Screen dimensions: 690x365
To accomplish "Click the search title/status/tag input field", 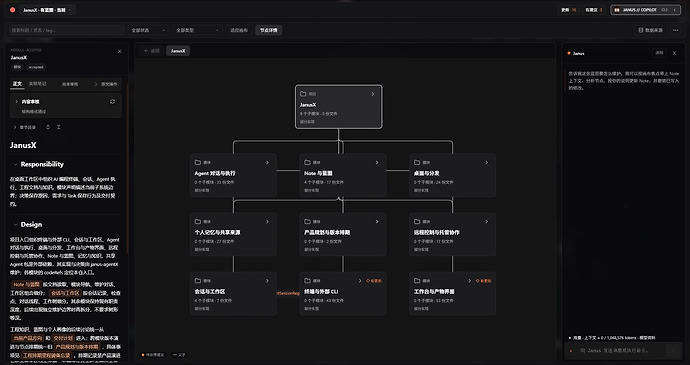I will [x=67, y=30].
